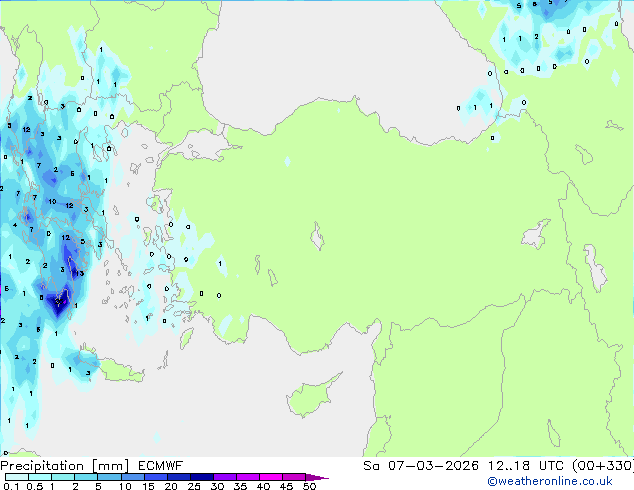Screen dimensions: 634x490
Task: Click the 40 to 45 mm magenta legend box
Action: coord(271,477)
